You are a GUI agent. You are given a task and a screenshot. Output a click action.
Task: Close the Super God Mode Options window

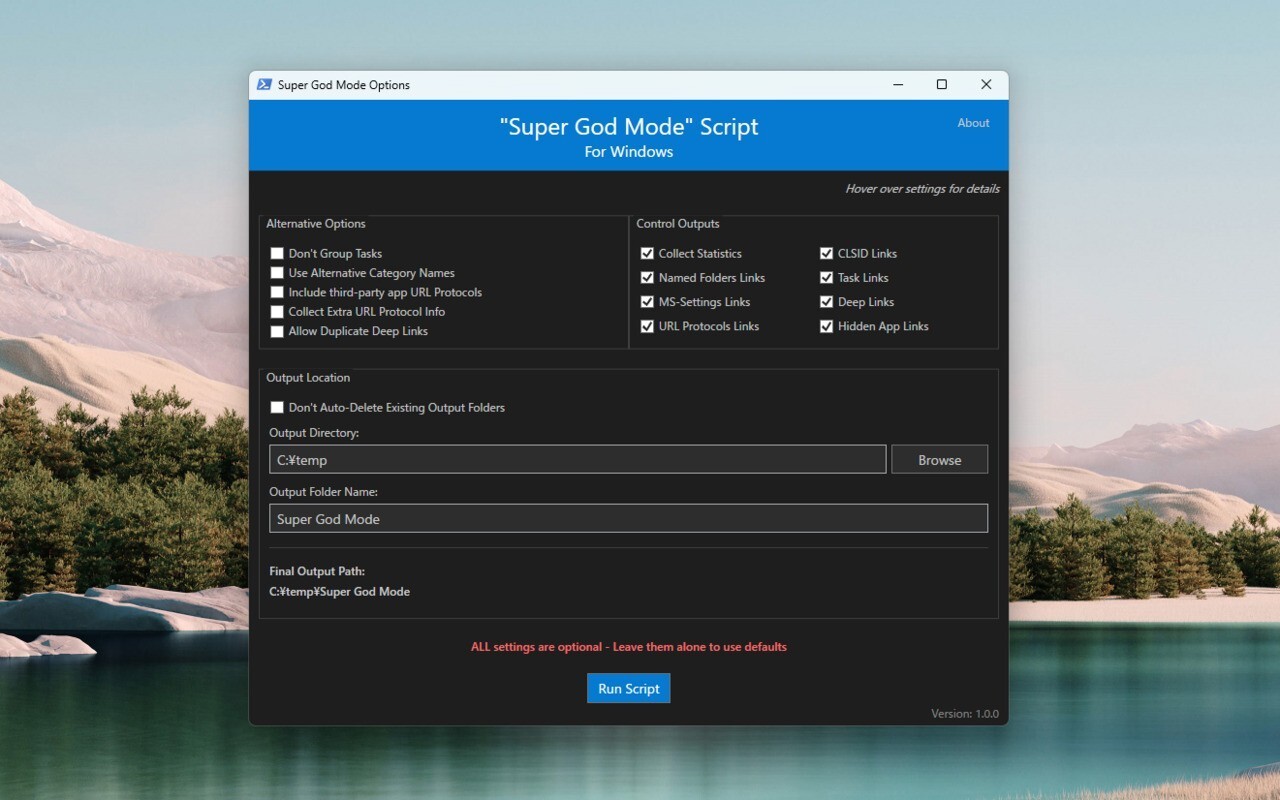coord(986,85)
